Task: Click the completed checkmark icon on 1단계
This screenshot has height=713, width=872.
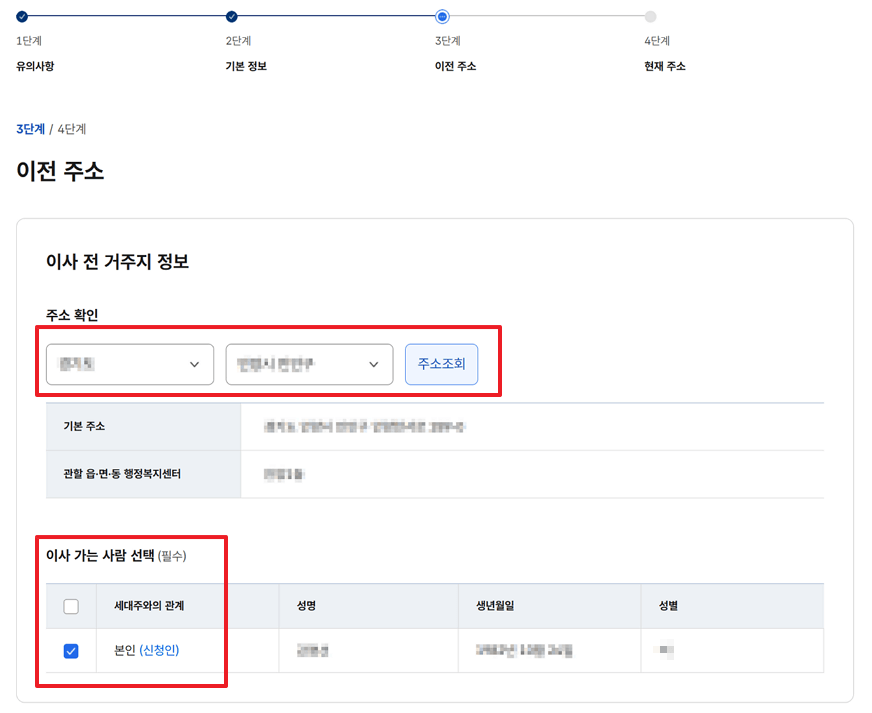Action: (22, 17)
